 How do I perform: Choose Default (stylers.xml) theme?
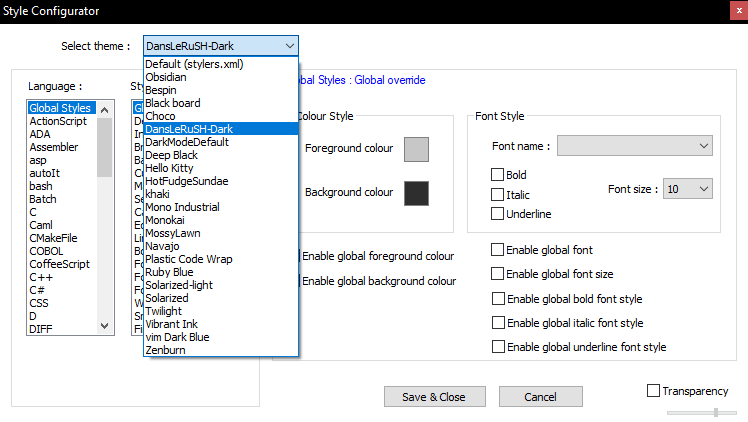pyautogui.click(x=221, y=64)
